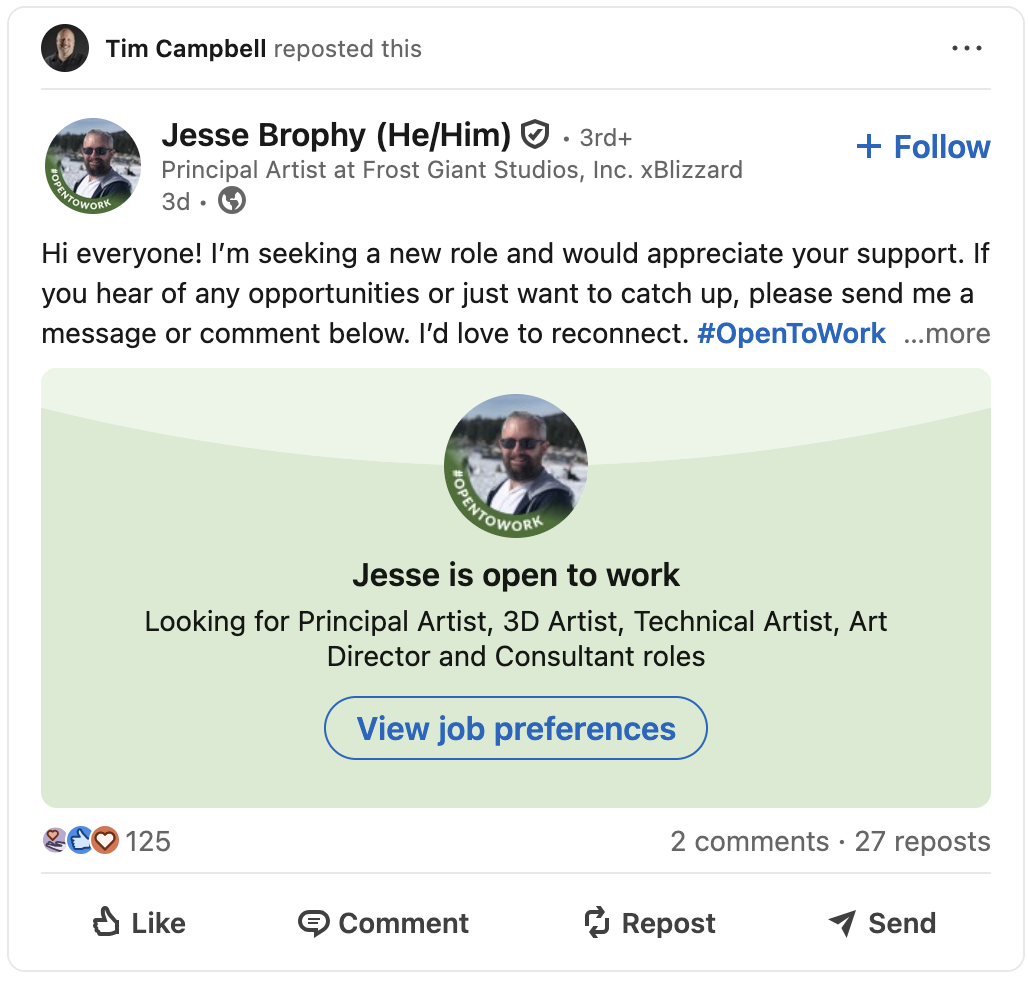This screenshot has height=982, width=1028.
Task: Click the verified shield badge next to Jesse Brophy
Action: (x=535, y=135)
